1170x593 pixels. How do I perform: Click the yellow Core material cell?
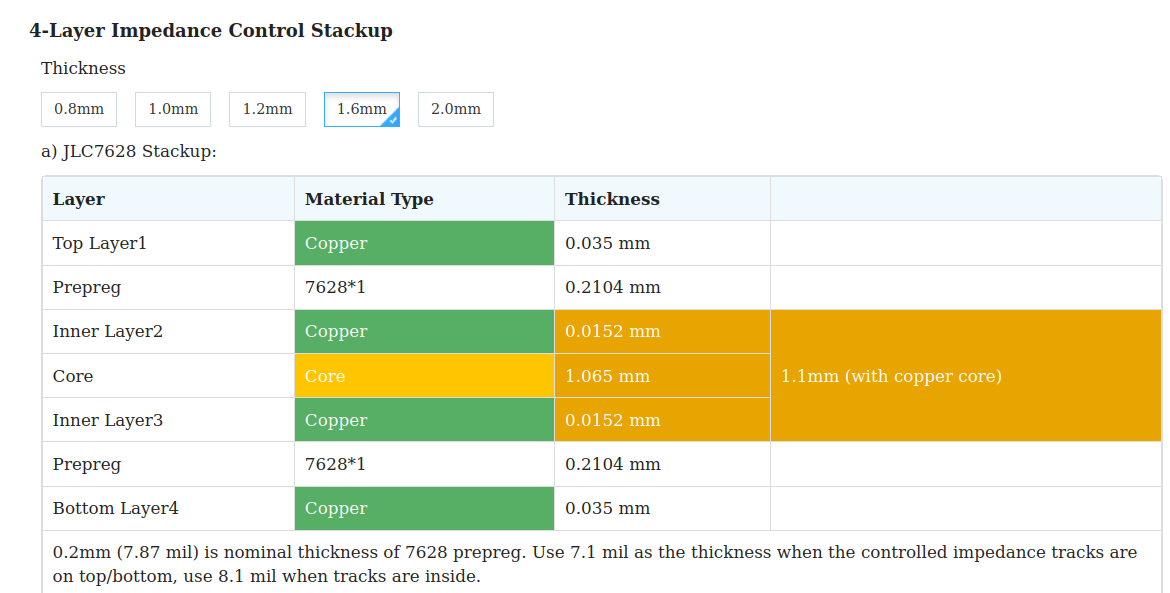pos(424,376)
